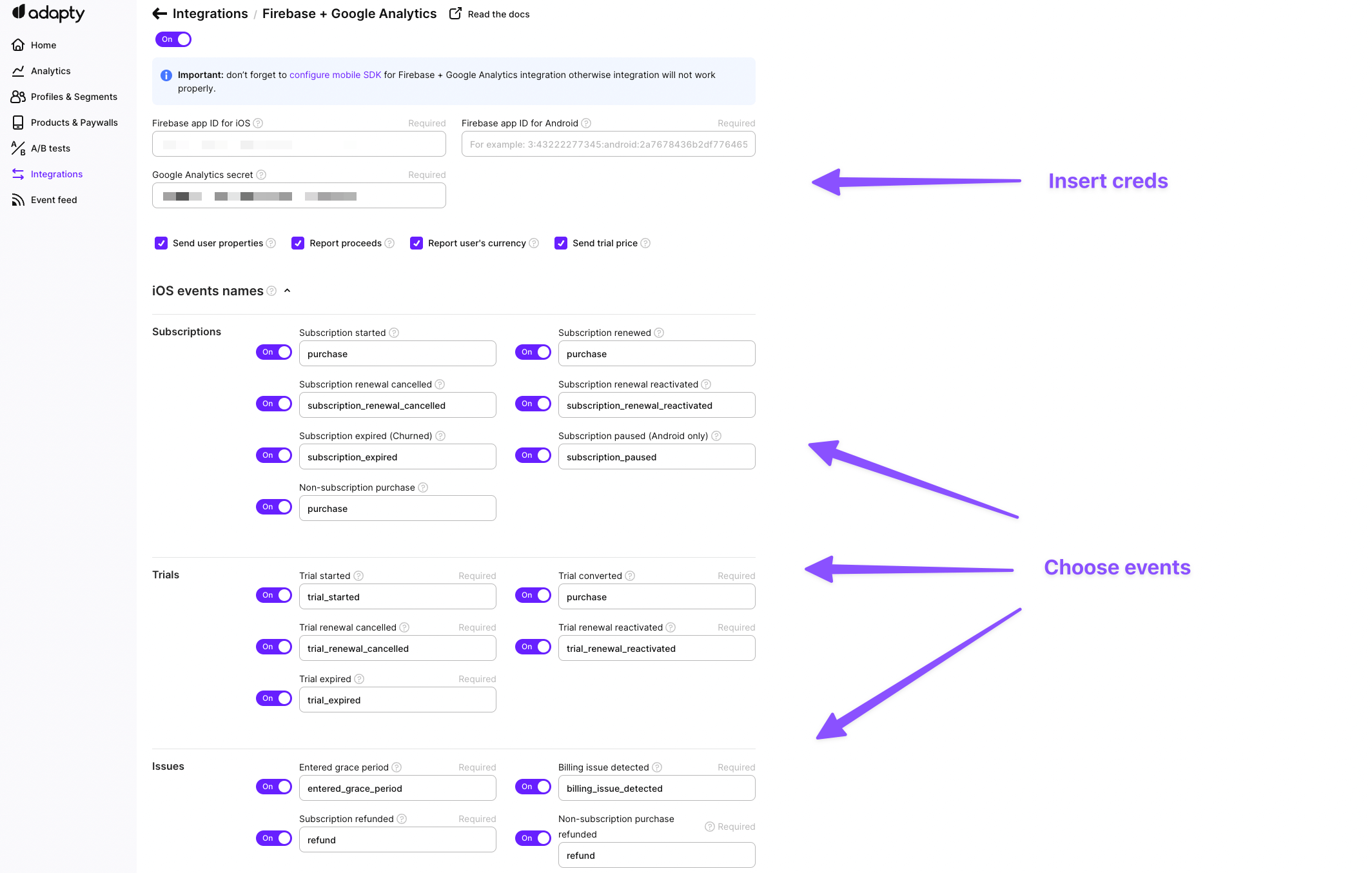Click the external link icon for docs

[x=455, y=14]
